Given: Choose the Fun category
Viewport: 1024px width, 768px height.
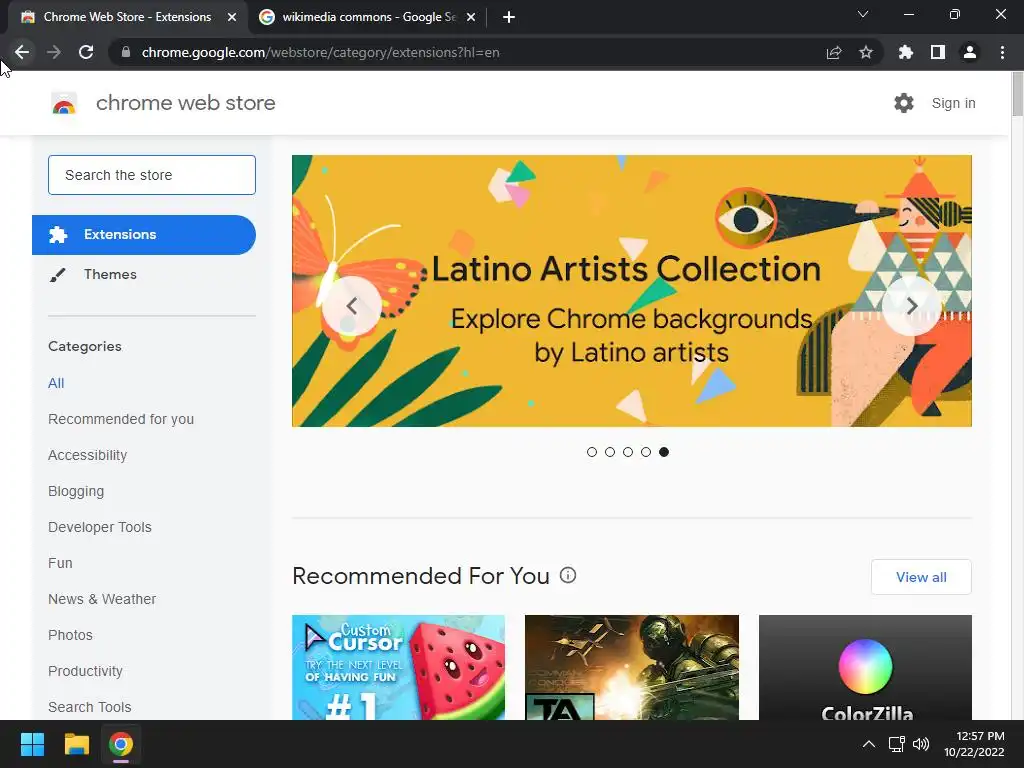Looking at the screenshot, I should point(60,563).
